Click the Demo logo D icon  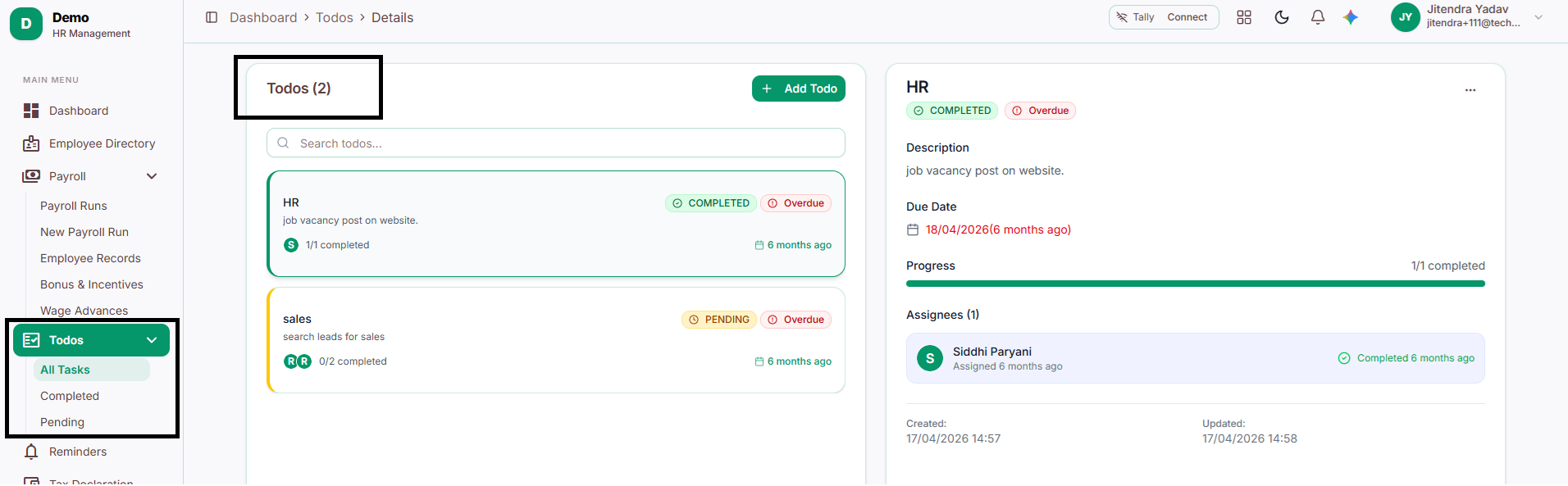point(26,24)
